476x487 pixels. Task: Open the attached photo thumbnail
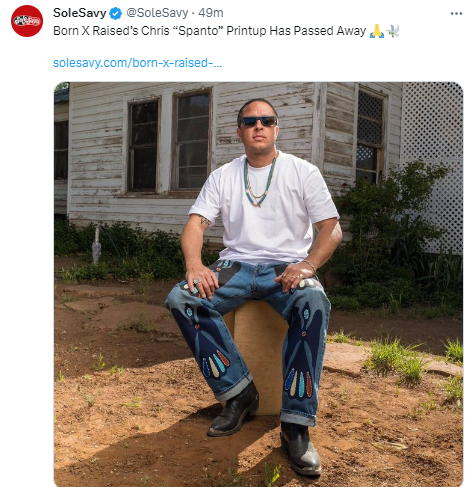coord(258,284)
